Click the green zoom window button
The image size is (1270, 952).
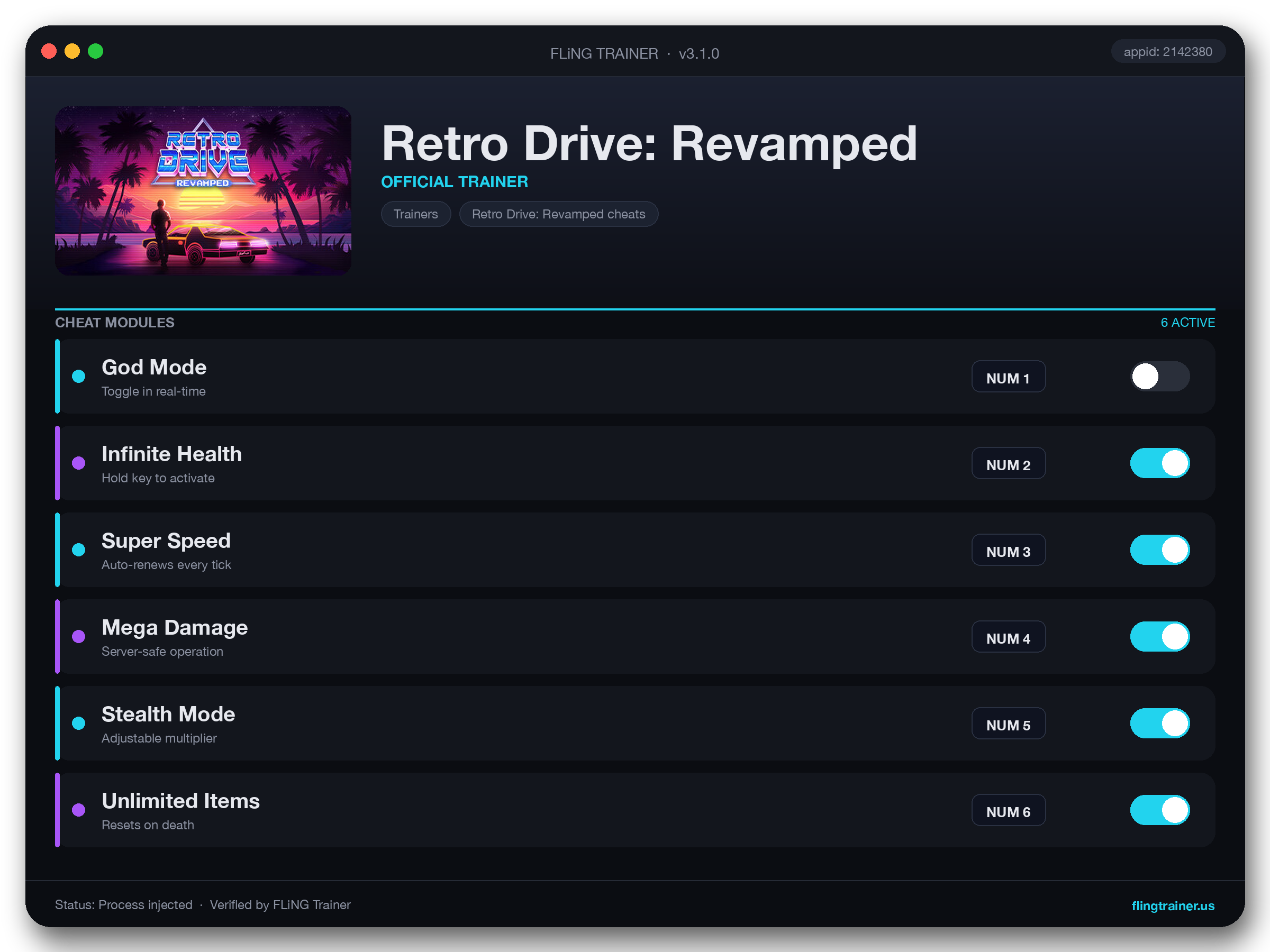96,52
